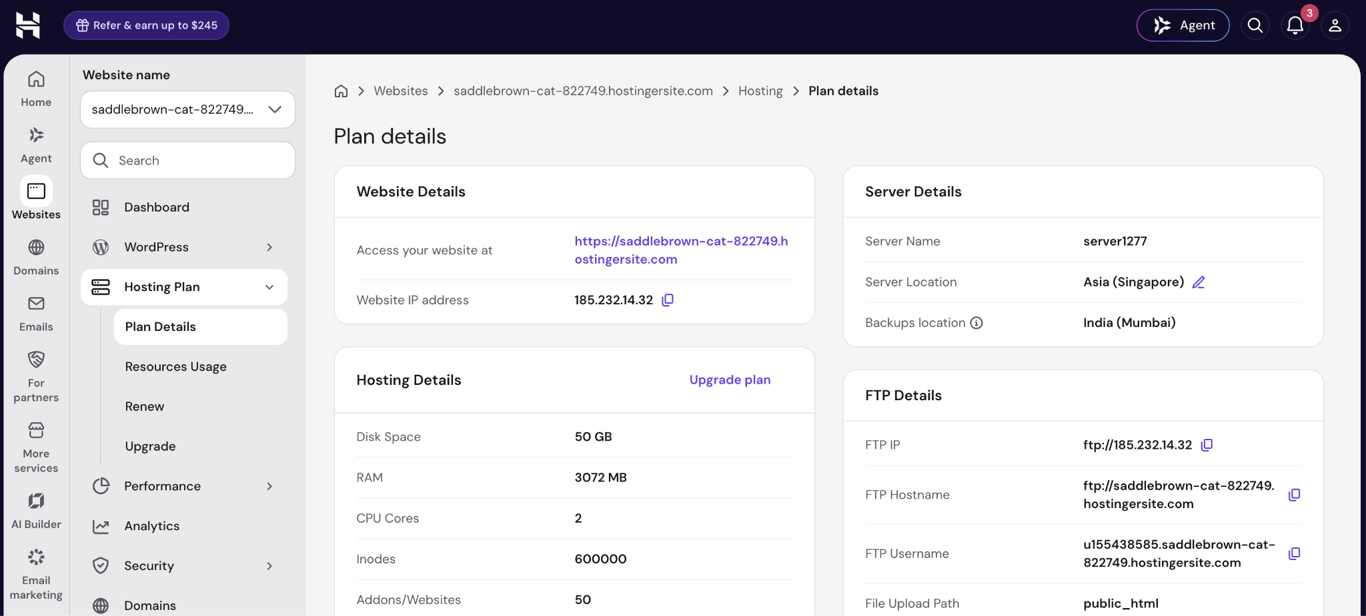Open Domains in the left rail
Viewport: 1366px width, 616px height.
(x=36, y=257)
